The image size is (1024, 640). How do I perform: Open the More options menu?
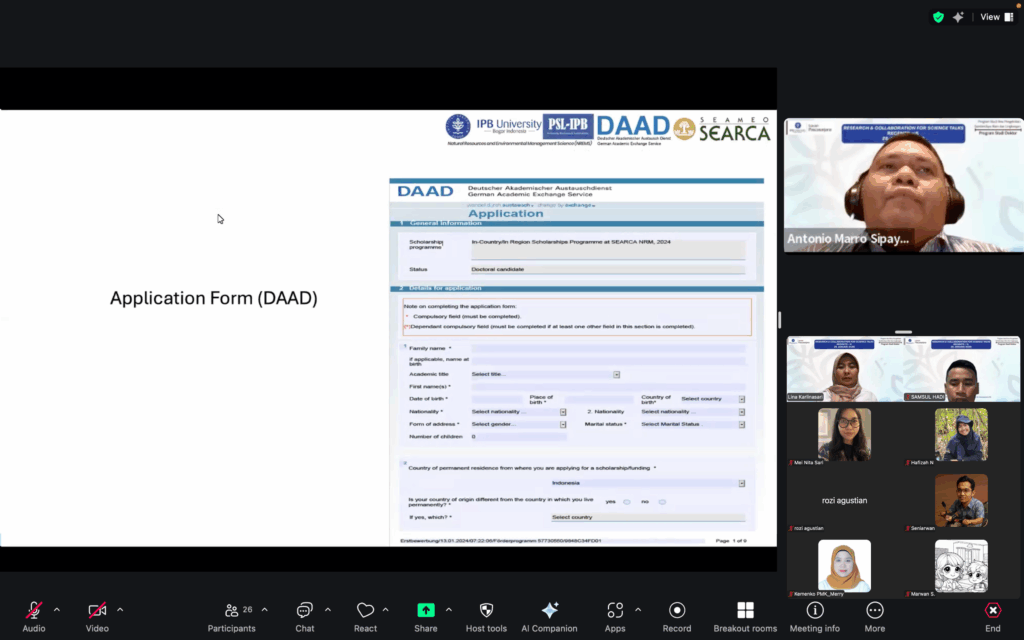click(875, 611)
